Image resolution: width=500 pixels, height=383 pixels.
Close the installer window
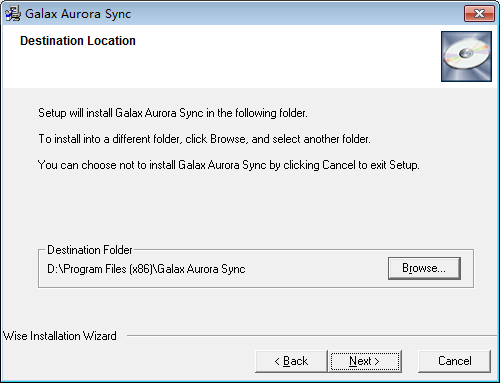tap(479, 14)
